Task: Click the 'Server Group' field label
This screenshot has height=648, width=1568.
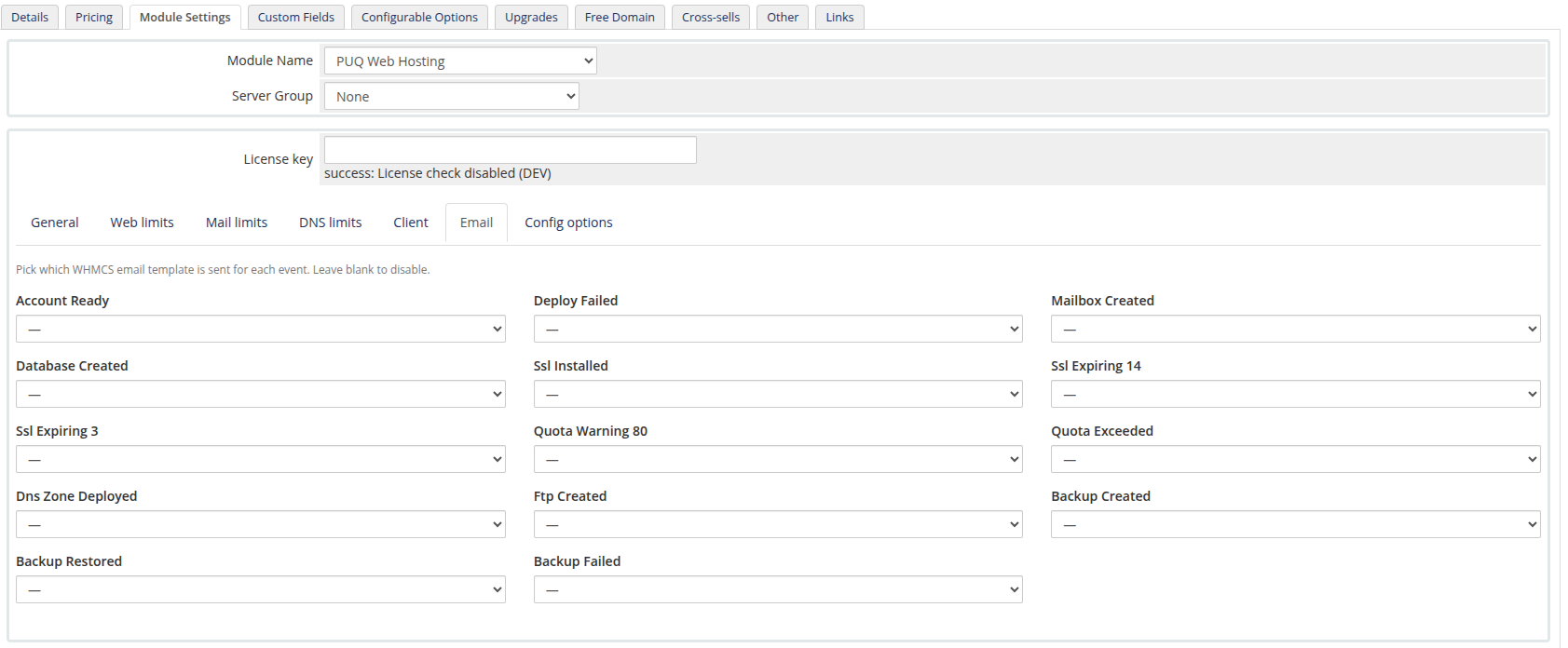Action: 272,96
